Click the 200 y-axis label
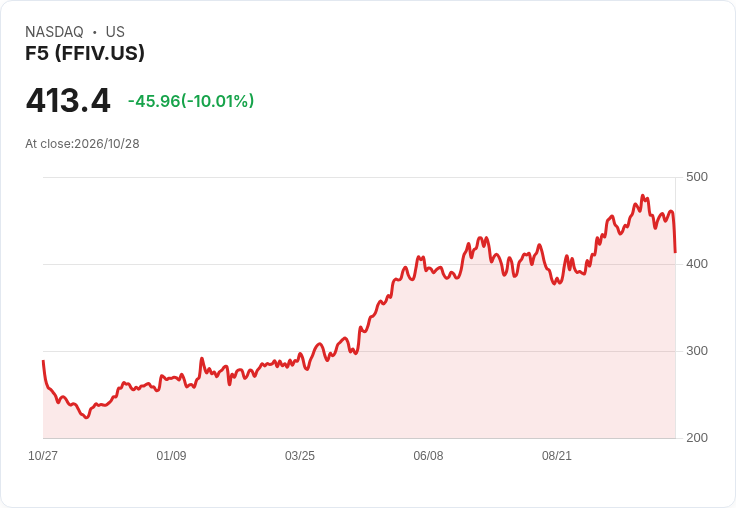736x508 pixels. [697, 438]
